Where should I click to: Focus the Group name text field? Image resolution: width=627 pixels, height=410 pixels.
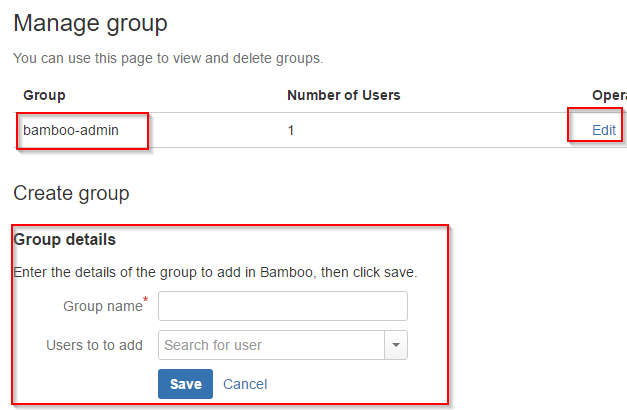[x=283, y=306]
